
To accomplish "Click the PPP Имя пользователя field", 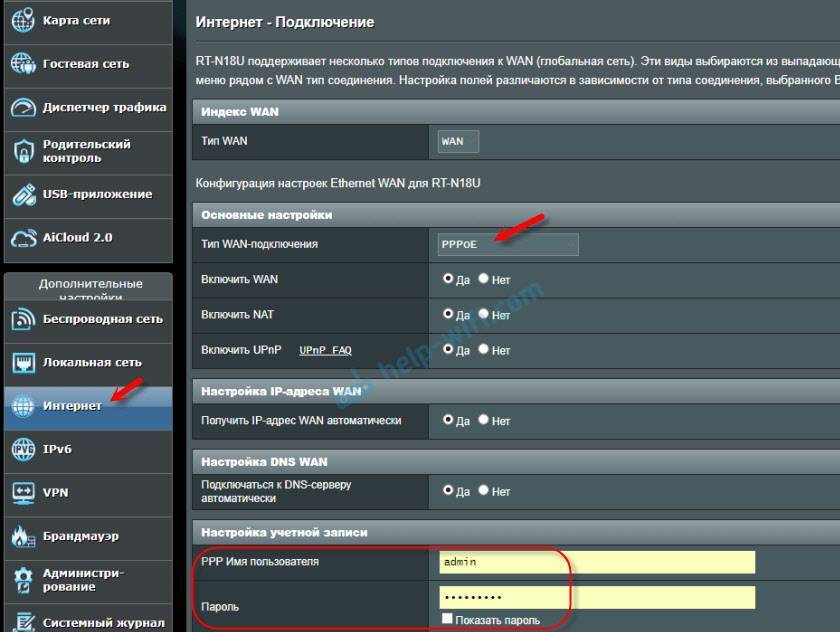I will click(597, 562).
